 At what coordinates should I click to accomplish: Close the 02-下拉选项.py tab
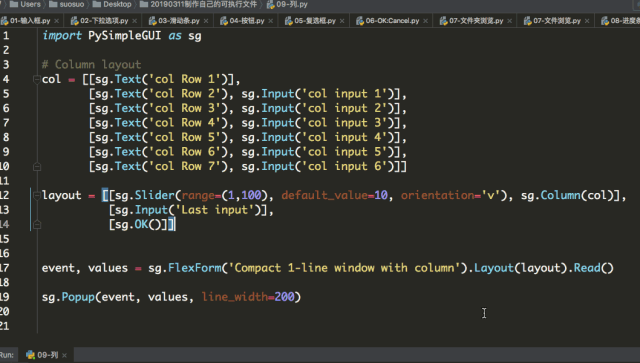point(134,21)
